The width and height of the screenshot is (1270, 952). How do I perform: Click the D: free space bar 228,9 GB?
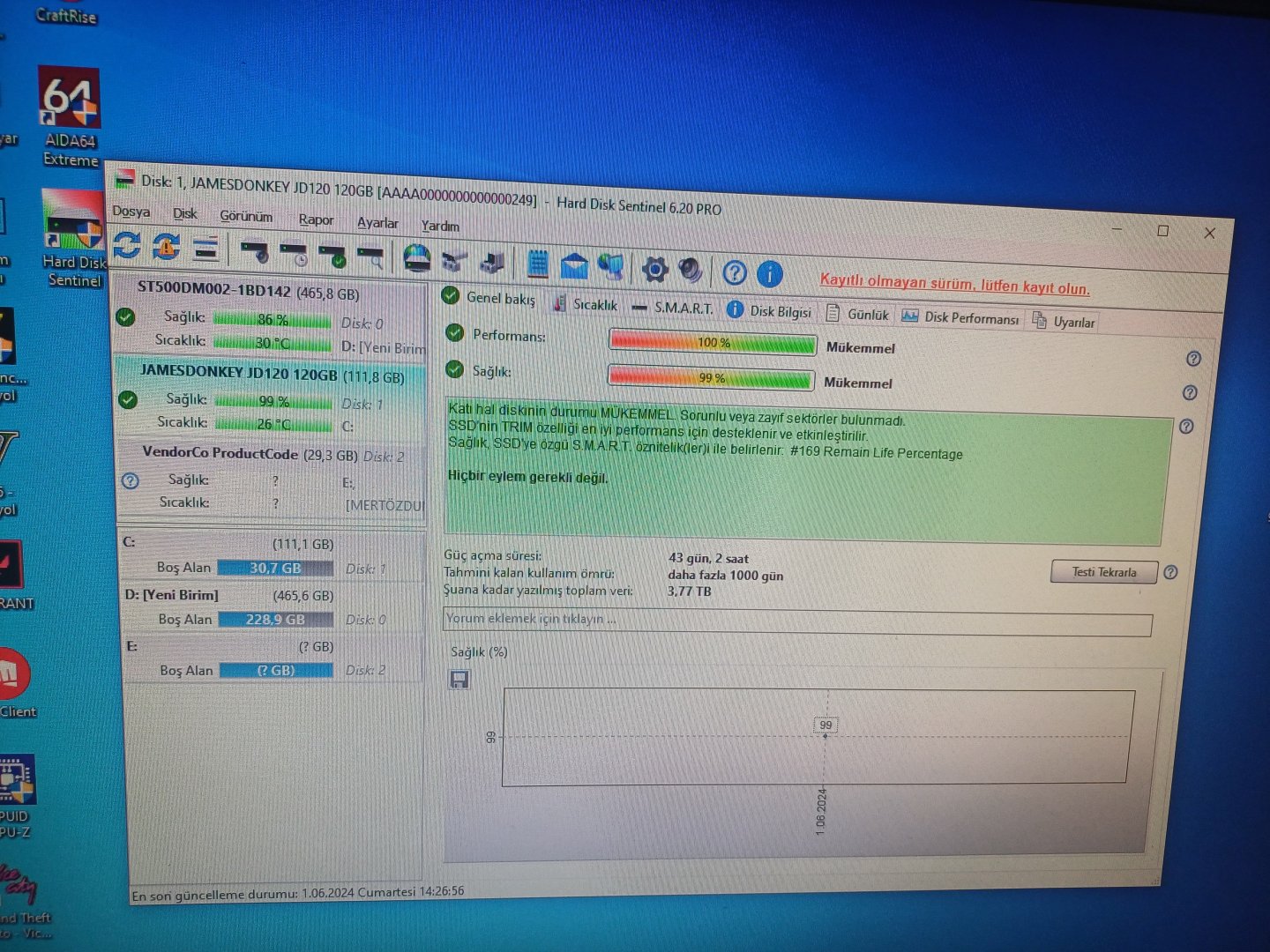[x=276, y=620]
